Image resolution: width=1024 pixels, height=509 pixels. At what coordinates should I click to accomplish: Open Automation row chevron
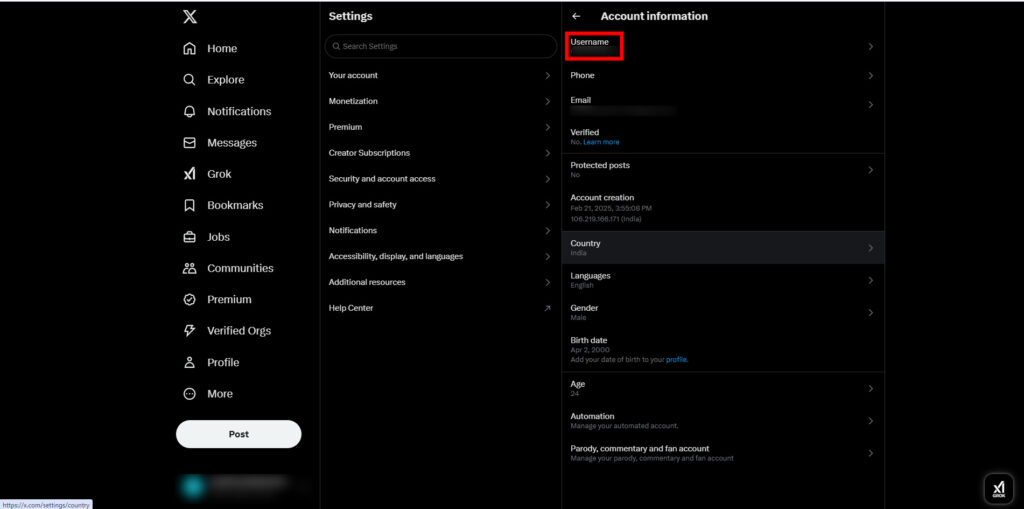[x=871, y=421]
